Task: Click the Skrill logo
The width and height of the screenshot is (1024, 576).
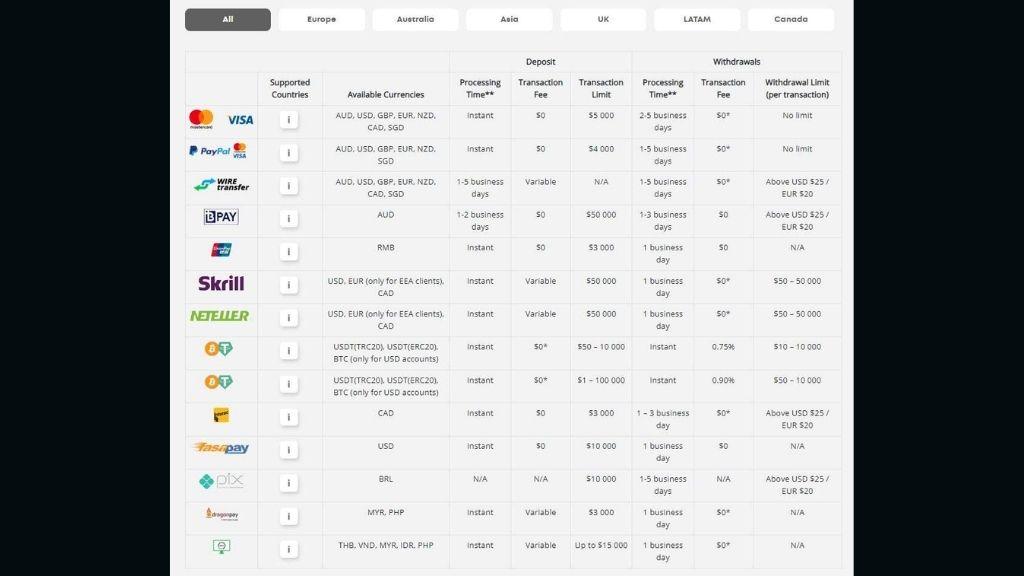Action: coord(221,283)
